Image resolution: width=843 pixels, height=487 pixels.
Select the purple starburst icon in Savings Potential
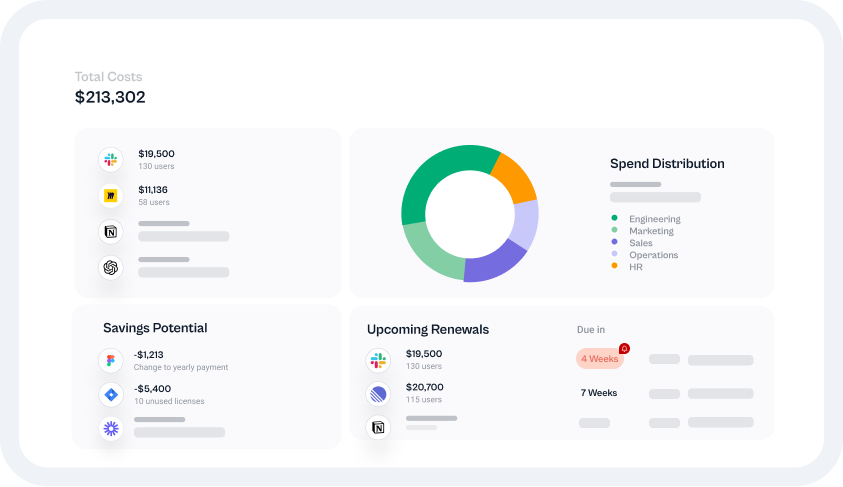tap(110, 428)
